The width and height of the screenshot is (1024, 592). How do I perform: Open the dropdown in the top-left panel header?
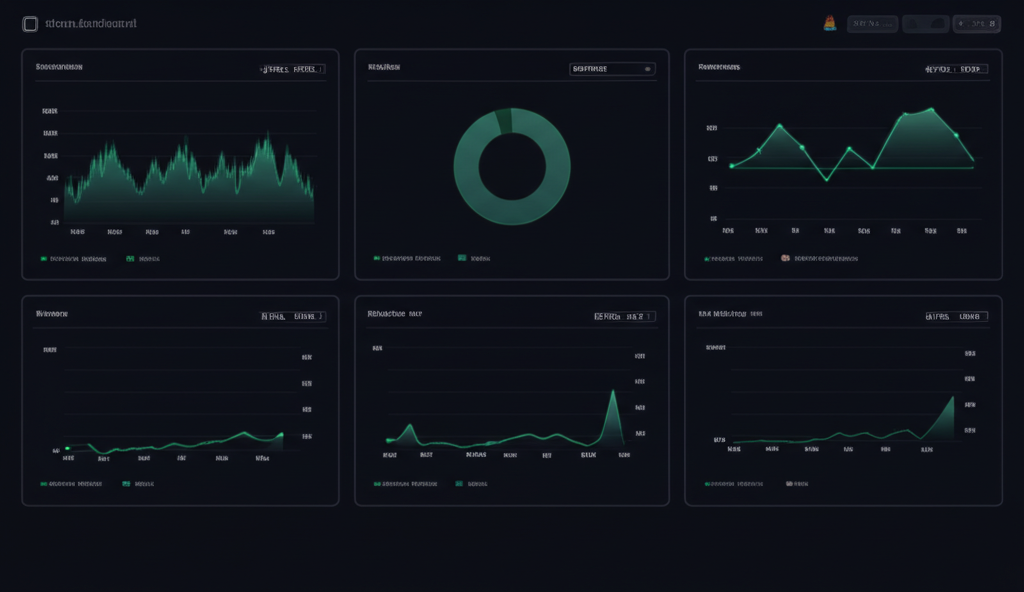pos(292,70)
